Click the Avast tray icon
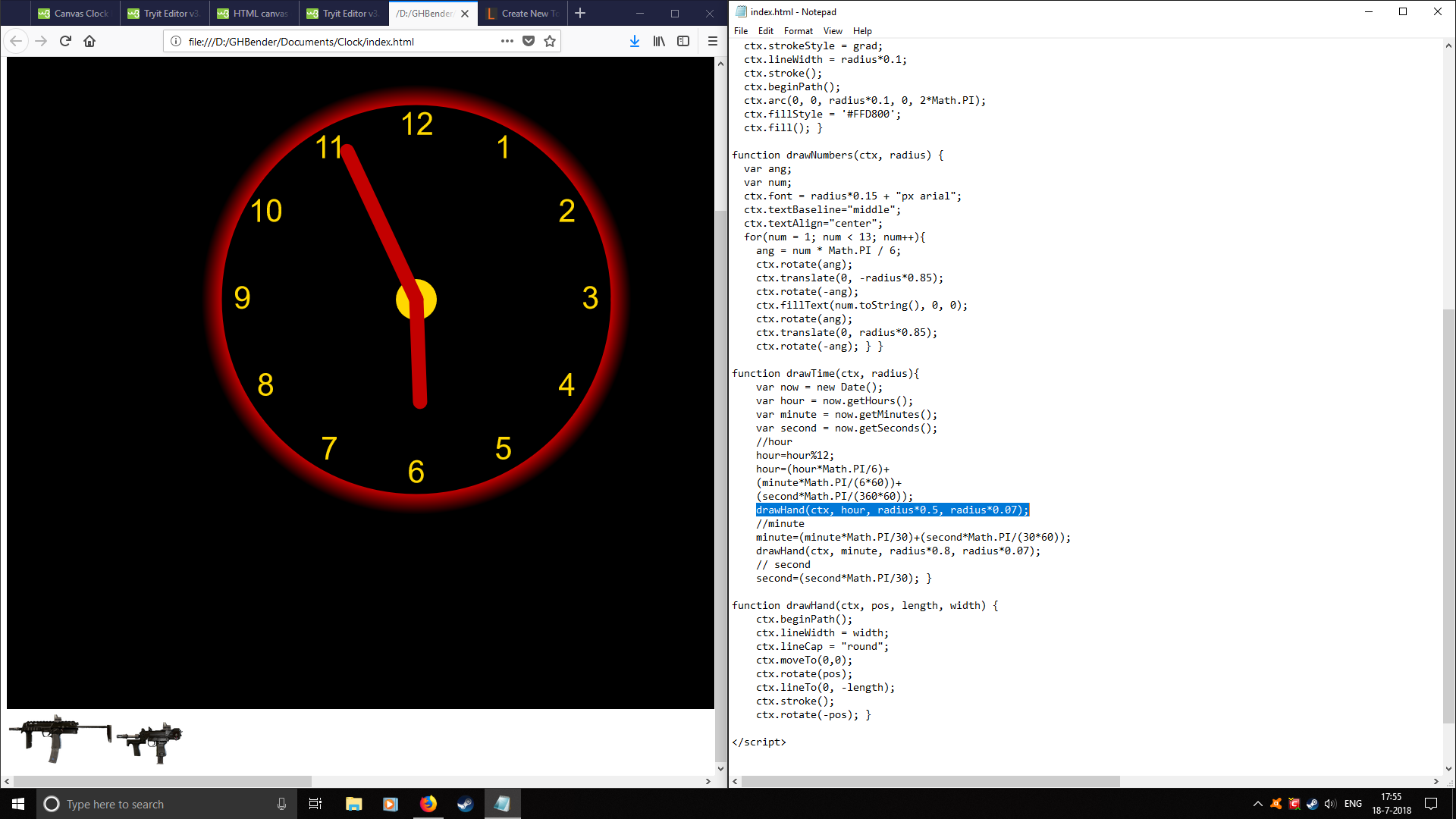1456x819 pixels. (1276, 804)
